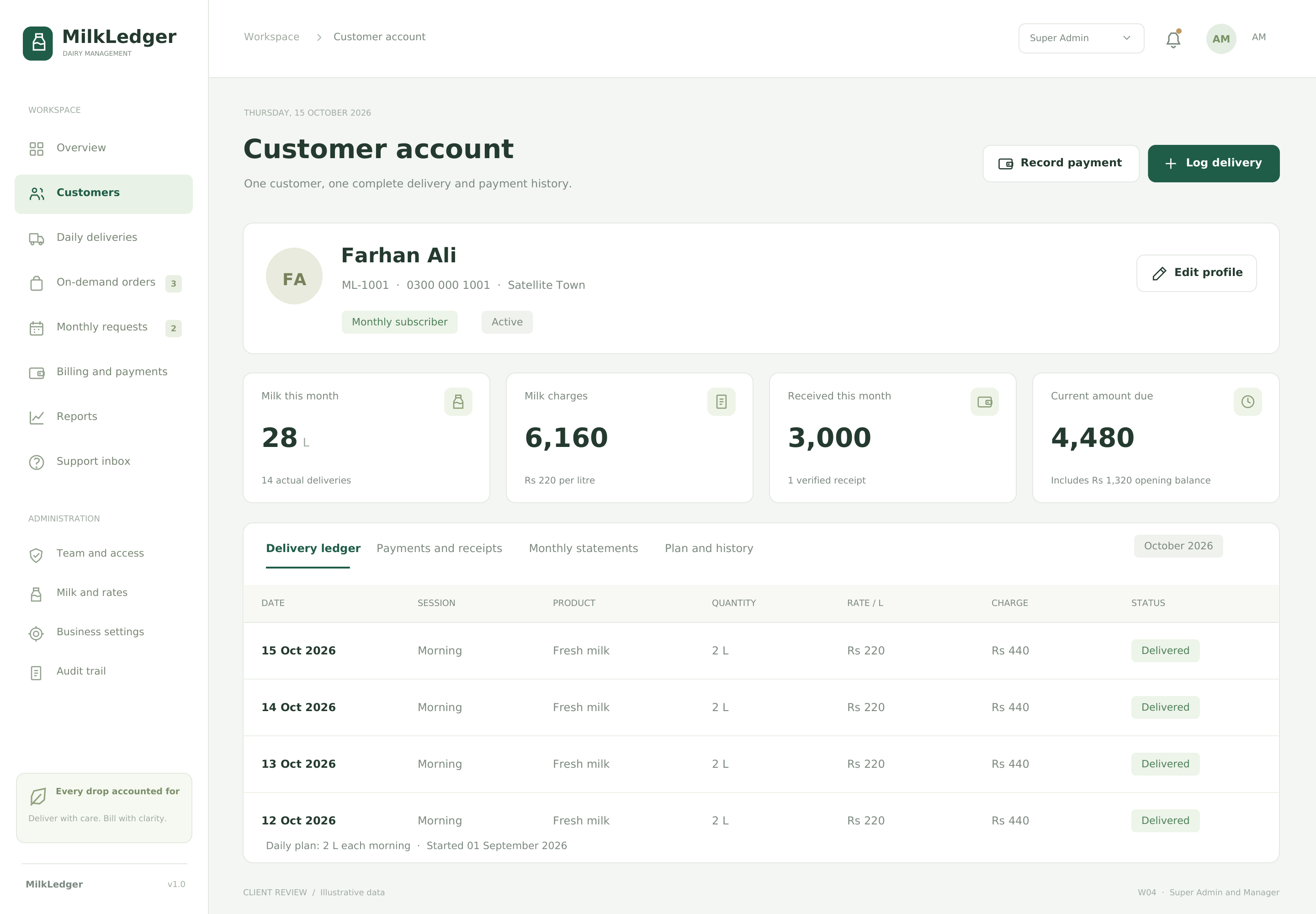Open the October 2026 month selector

click(1178, 546)
